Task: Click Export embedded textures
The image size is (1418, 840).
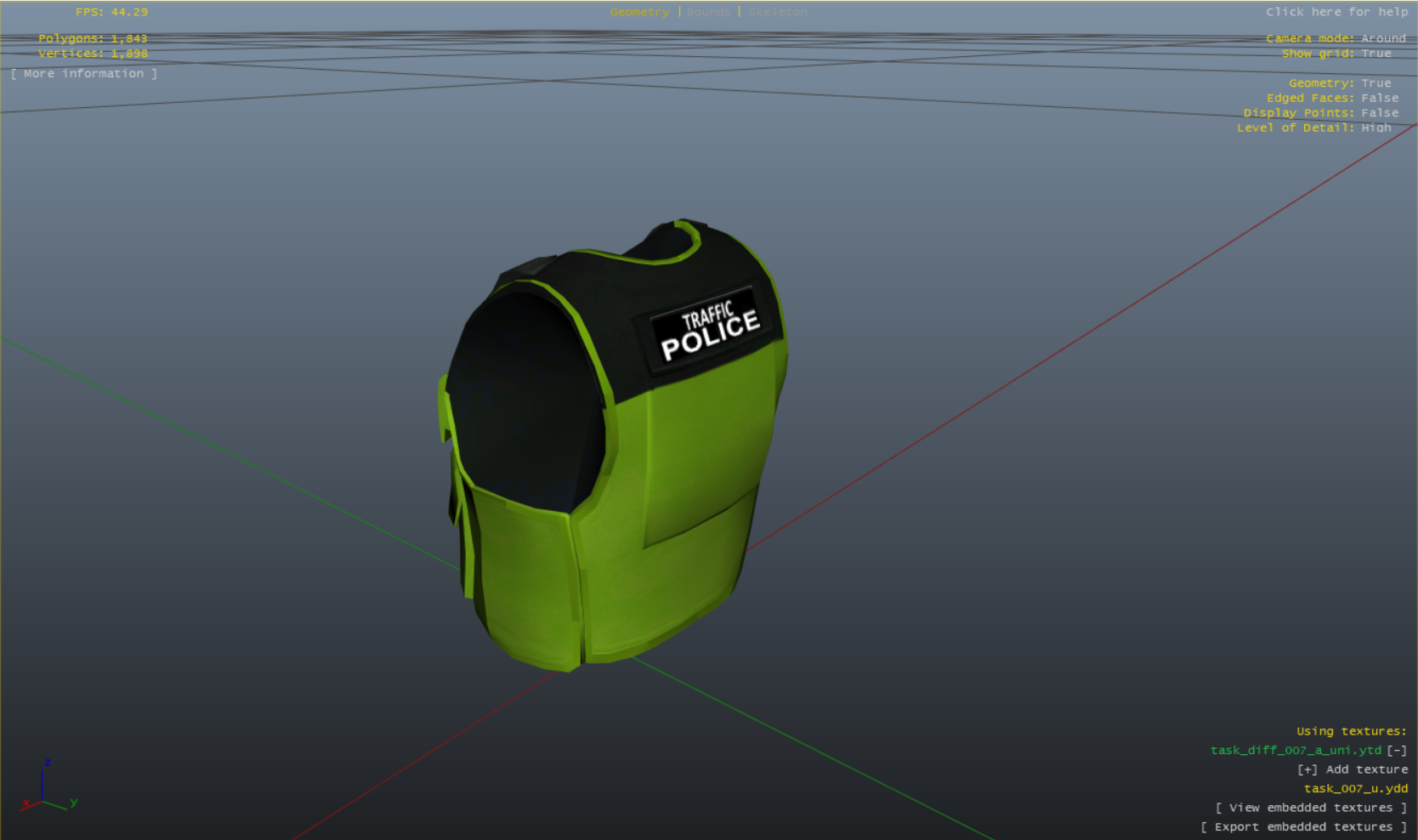Action: tap(1303, 826)
